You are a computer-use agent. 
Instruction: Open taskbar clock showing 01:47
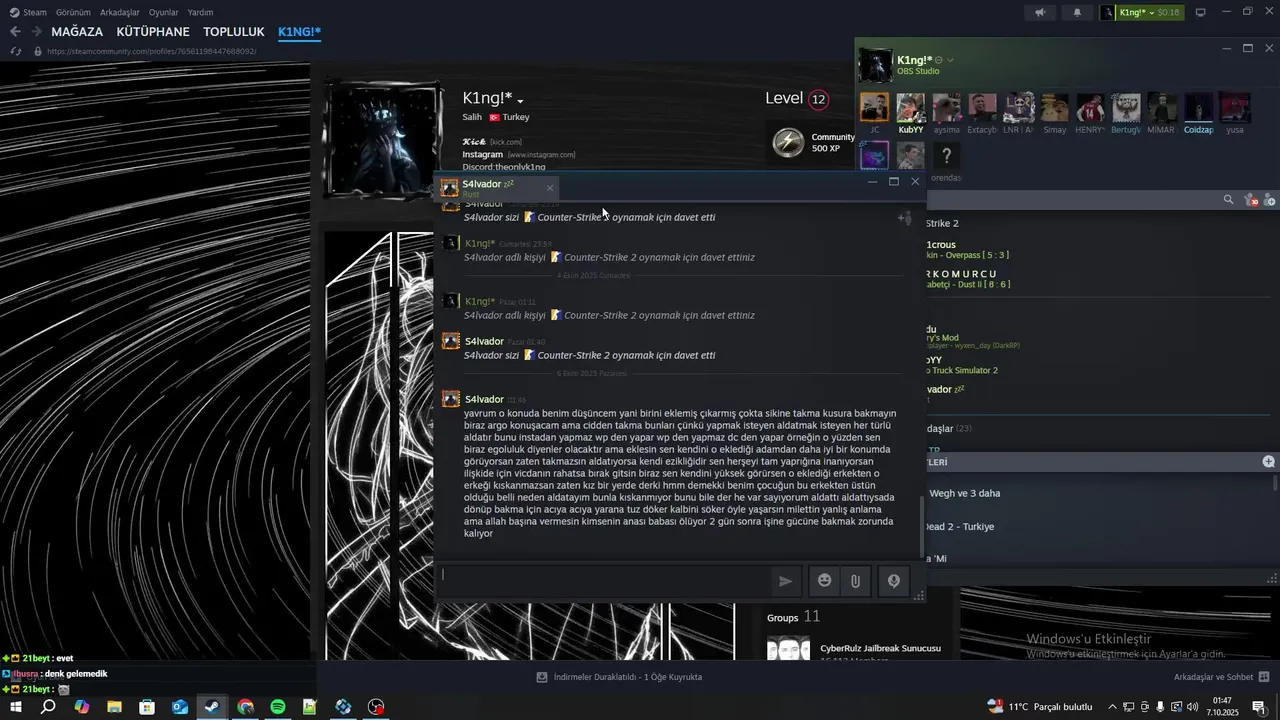pyautogui.click(x=1222, y=707)
